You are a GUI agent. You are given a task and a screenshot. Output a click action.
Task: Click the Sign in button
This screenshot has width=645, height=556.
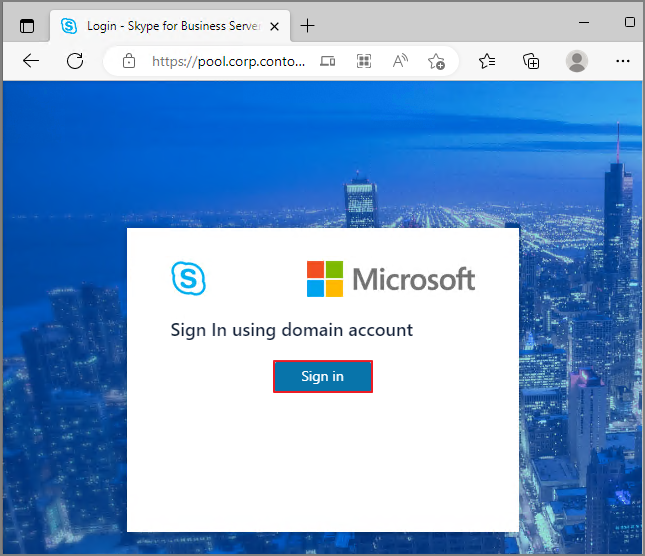323,376
